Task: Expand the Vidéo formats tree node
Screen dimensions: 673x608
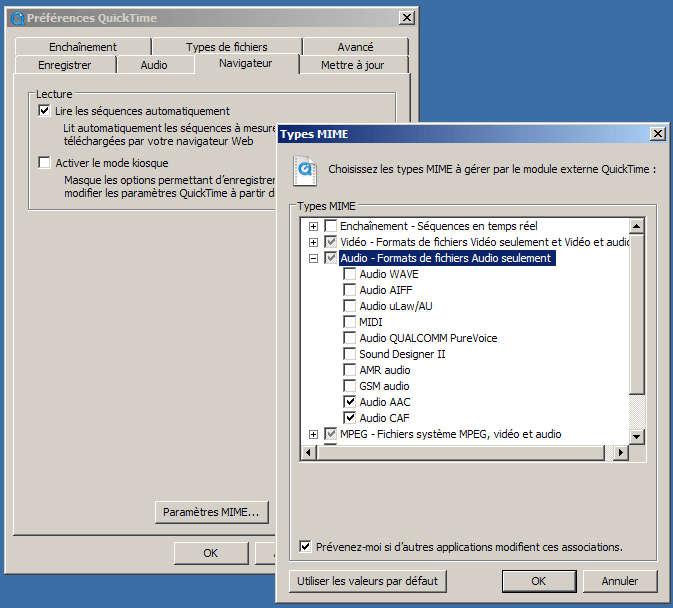Action: tap(313, 242)
